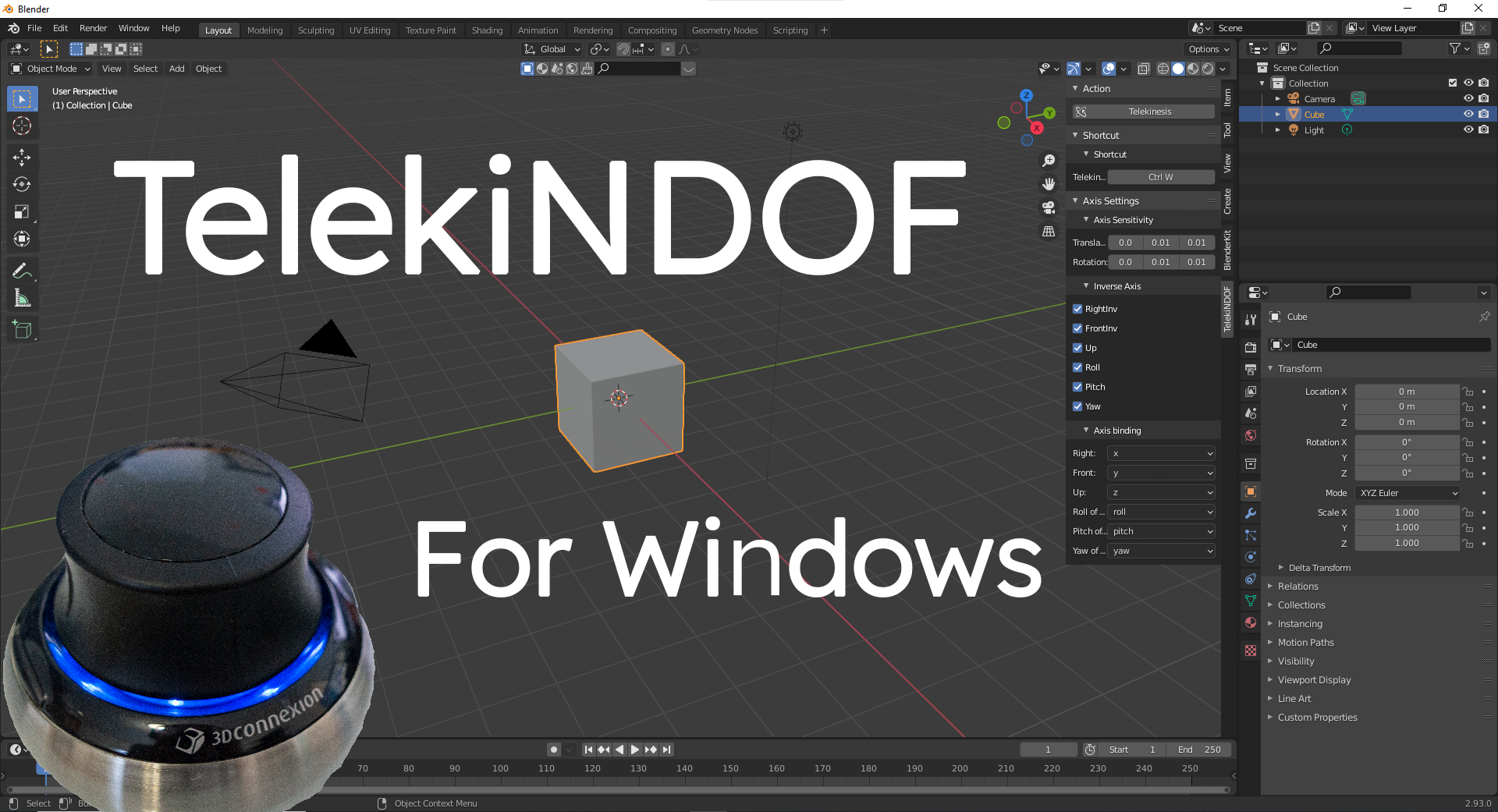Click the current frame number field

pyautogui.click(x=1048, y=749)
